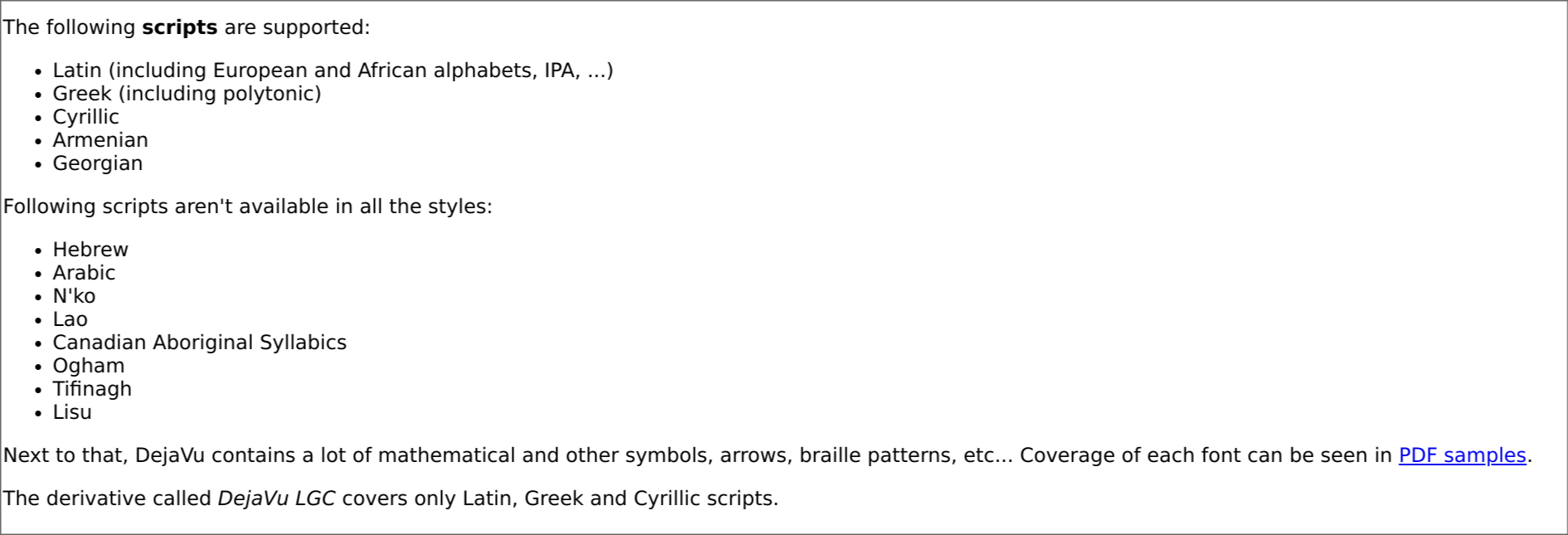Image resolution: width=1568 pixels, height=535 pixels.
Task: Click the Greek (including polytonic) entry
Action: click(187, 94)
